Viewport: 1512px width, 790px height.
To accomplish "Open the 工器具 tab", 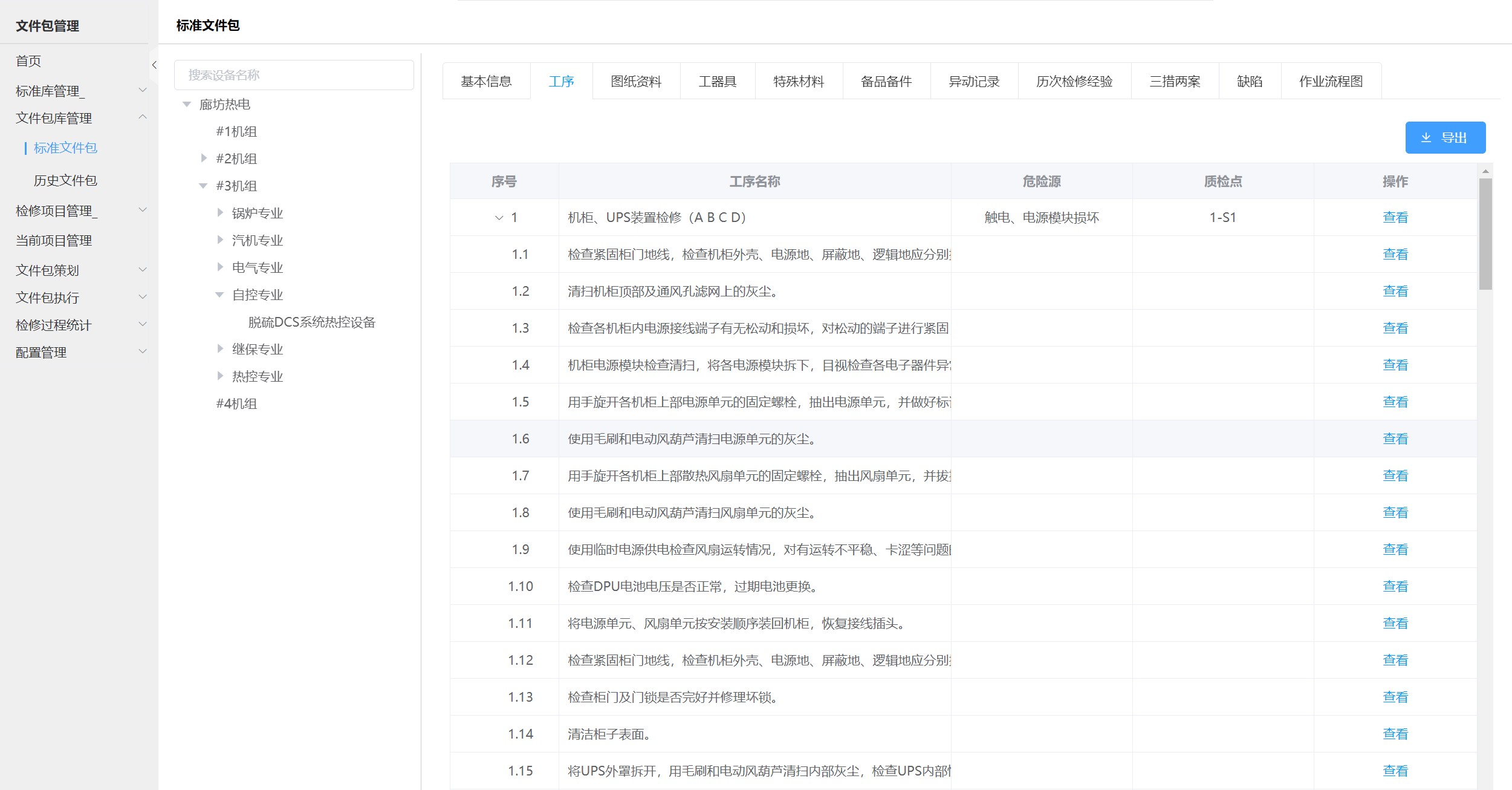I will [717, 81].
